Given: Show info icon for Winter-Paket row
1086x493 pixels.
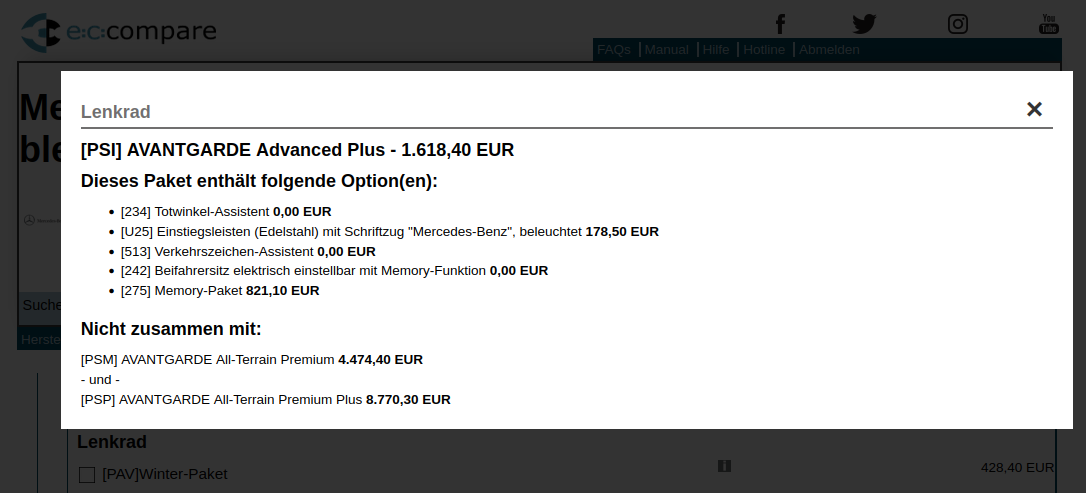Looking at the screenshot, I should point(724,466).
